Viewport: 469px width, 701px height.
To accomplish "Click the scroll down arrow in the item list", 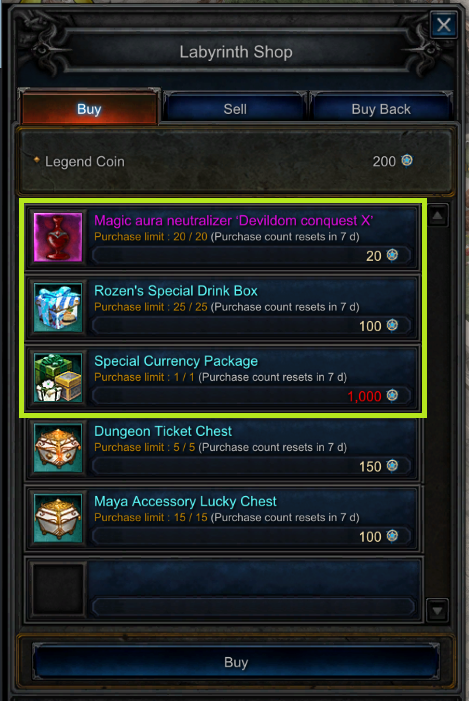I will coord(437,610).
